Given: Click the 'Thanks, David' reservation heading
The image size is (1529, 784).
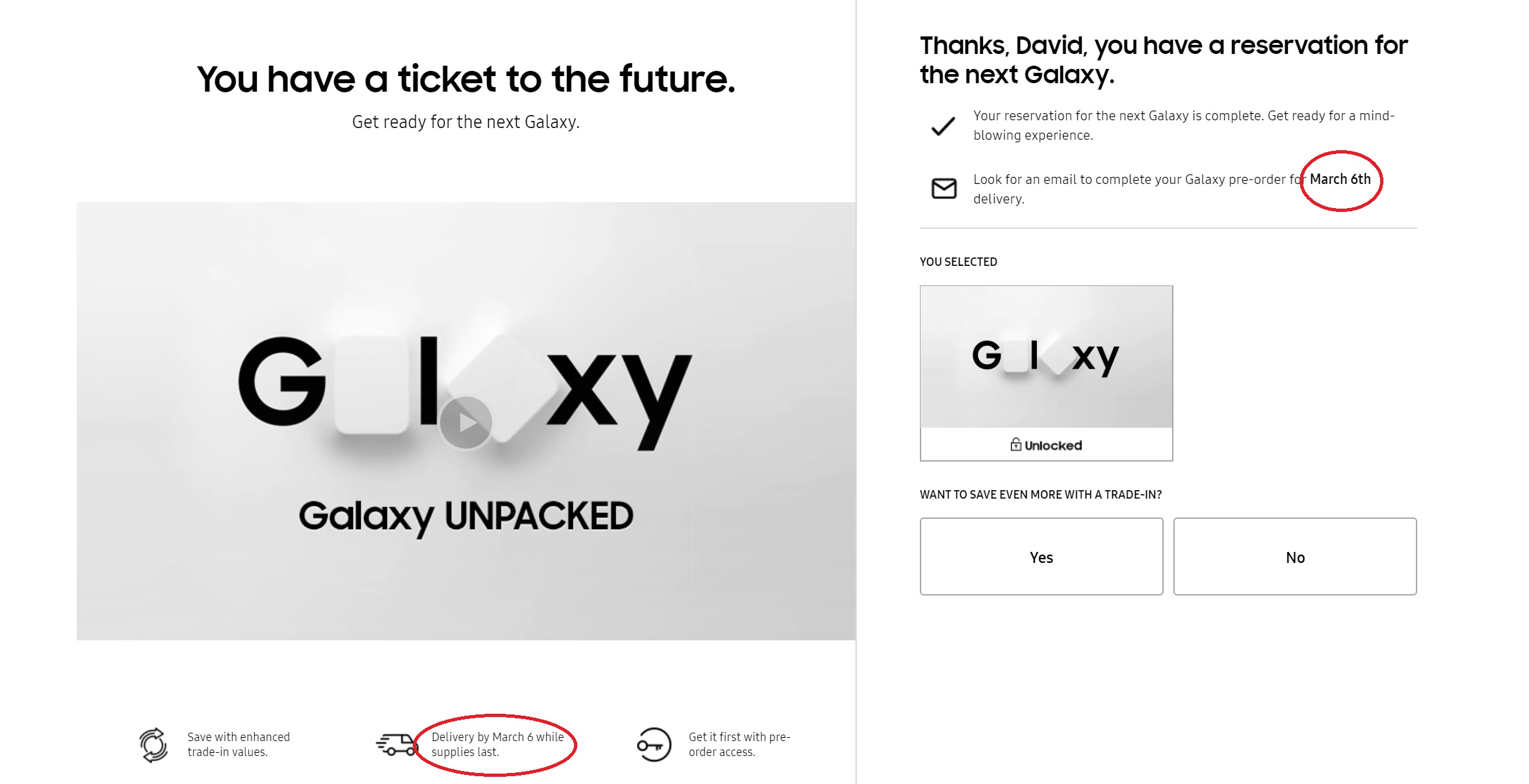Looking at the screenshot, I should tap(1164, 60).
